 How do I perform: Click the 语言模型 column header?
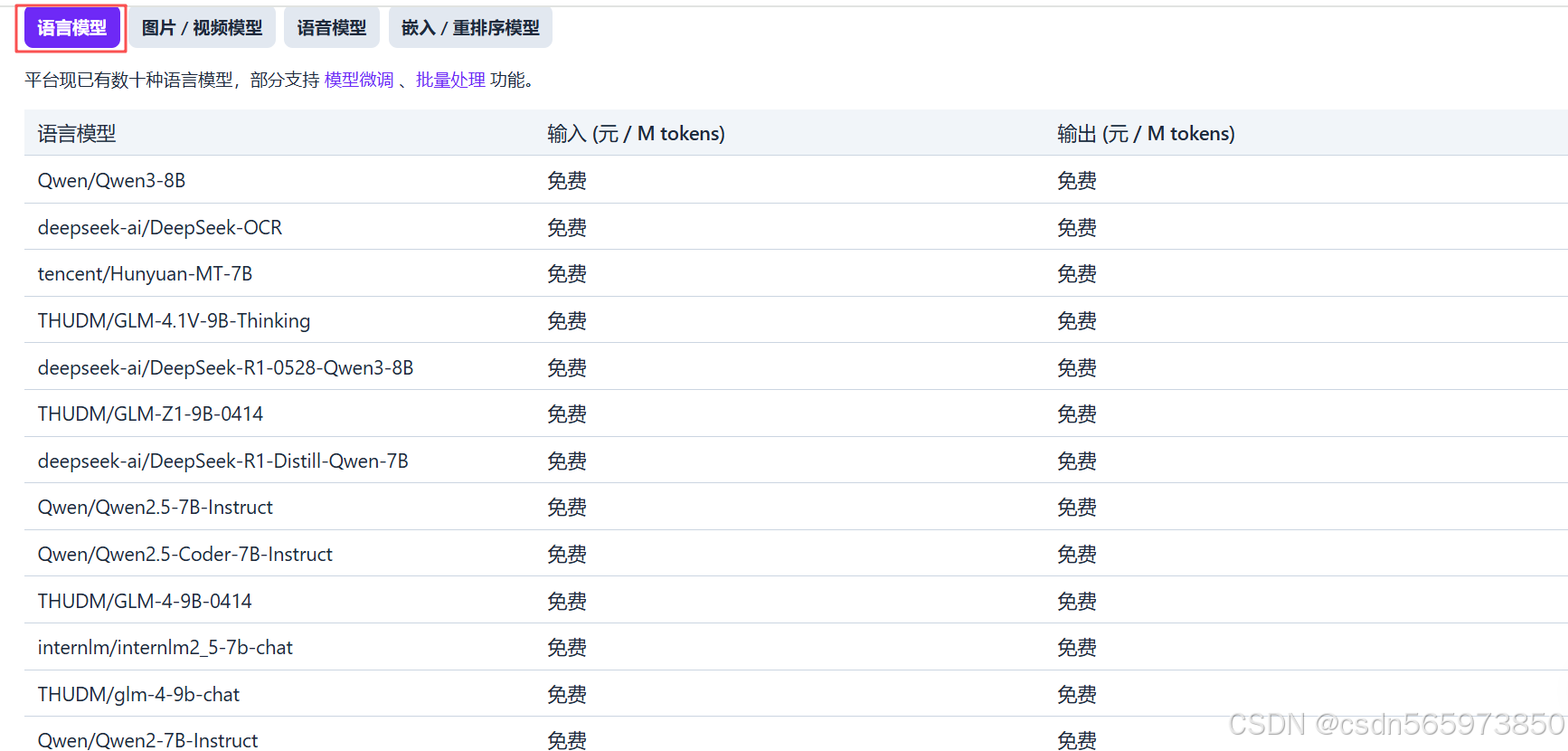click(77, 134)
